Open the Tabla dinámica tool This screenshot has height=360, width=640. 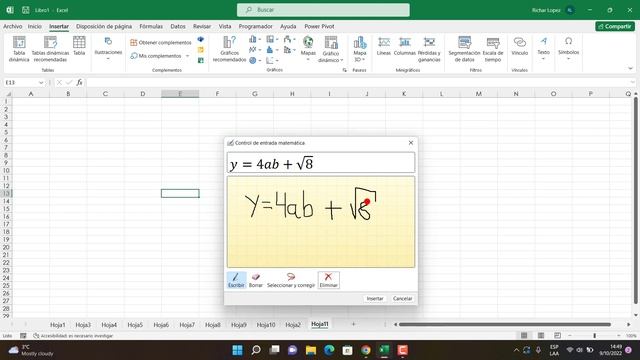click(x=19, y=49)
